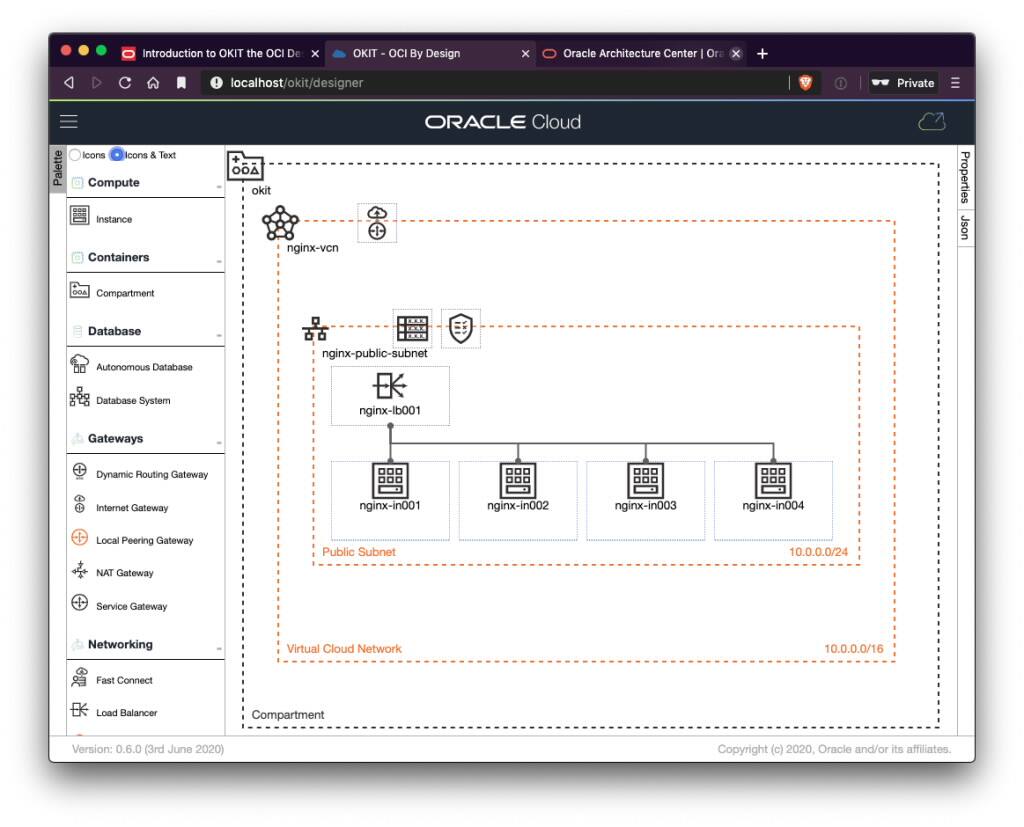Toggle Brave Shields in the address bar
Image resolution: width=1024 pixels, height=827 pixels.
pos(806,83)
